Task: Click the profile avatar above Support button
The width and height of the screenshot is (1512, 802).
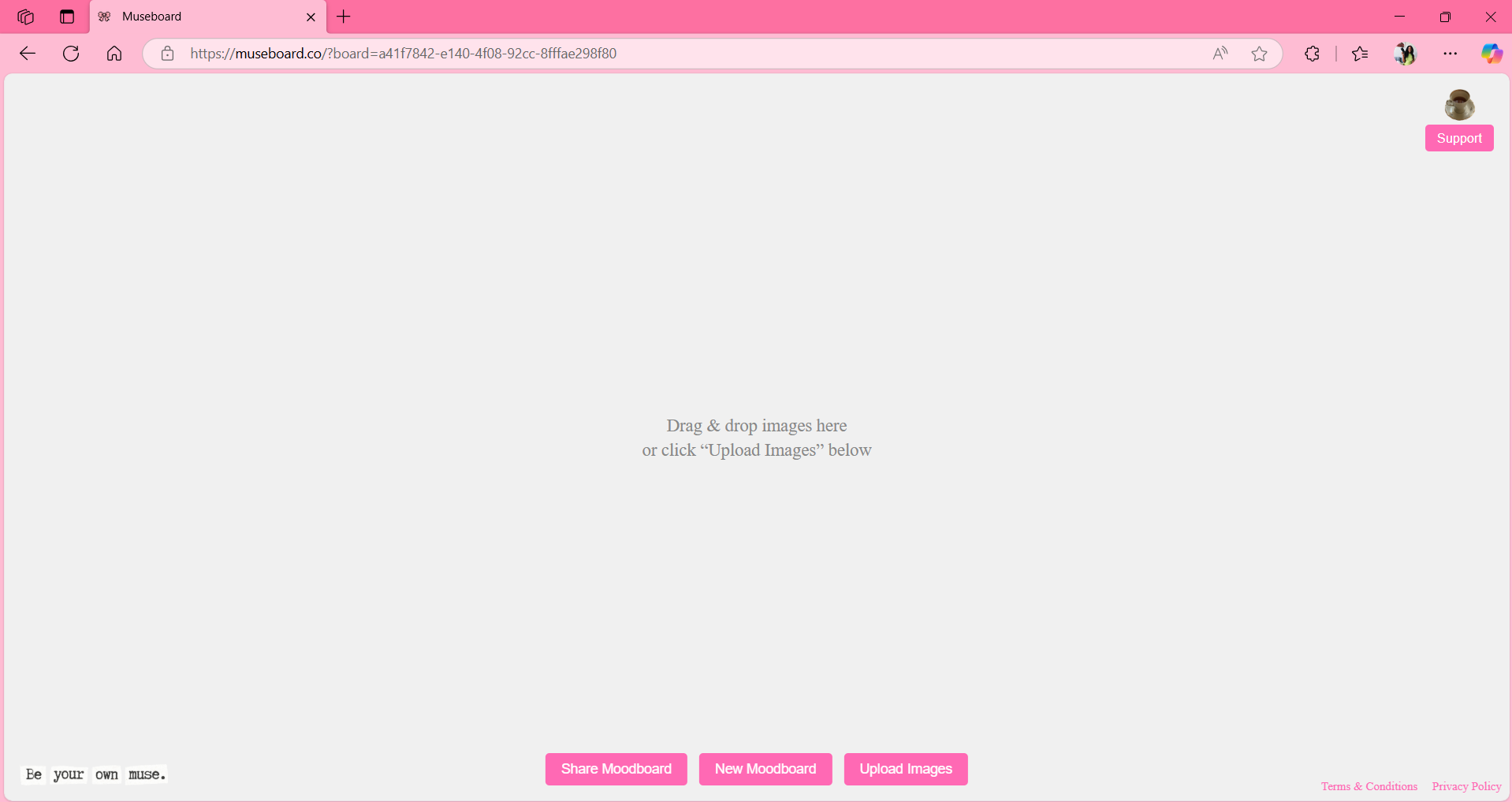Action: [x=1458, y=104]
